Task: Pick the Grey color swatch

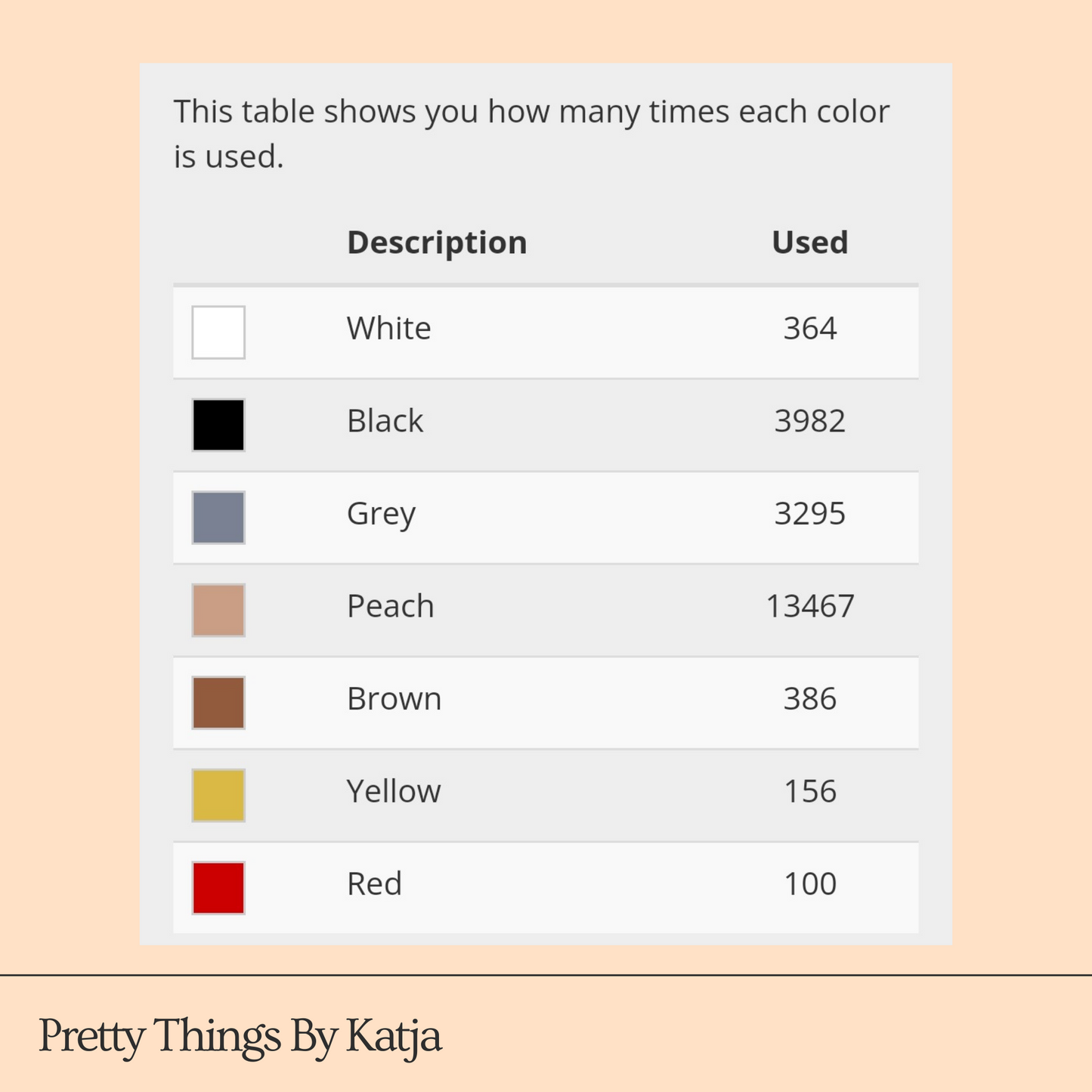Action: (218, 518)
